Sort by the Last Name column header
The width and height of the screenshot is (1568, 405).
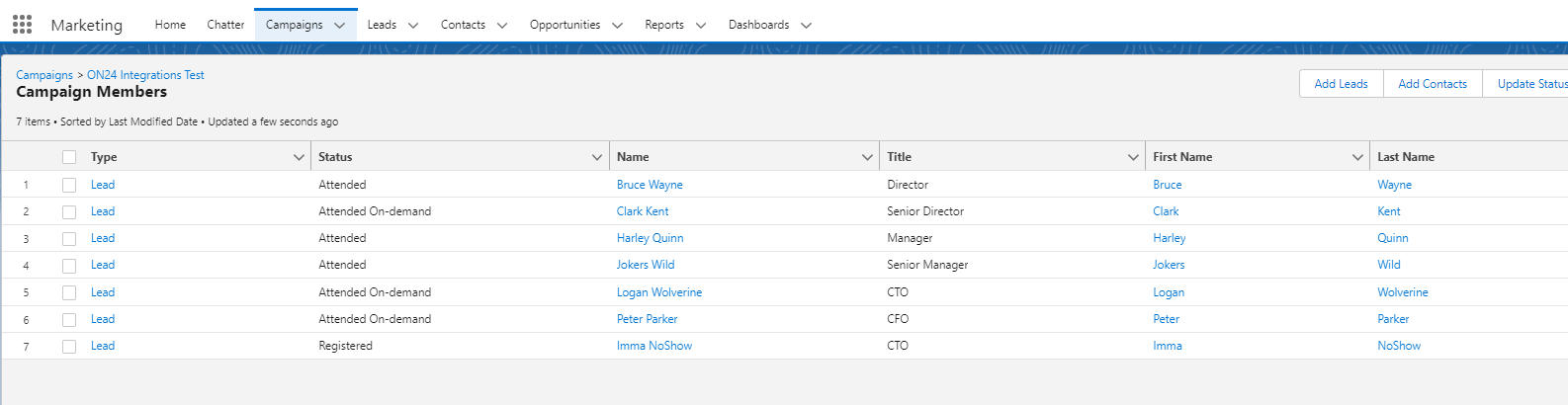click(x=1406, y=157)
